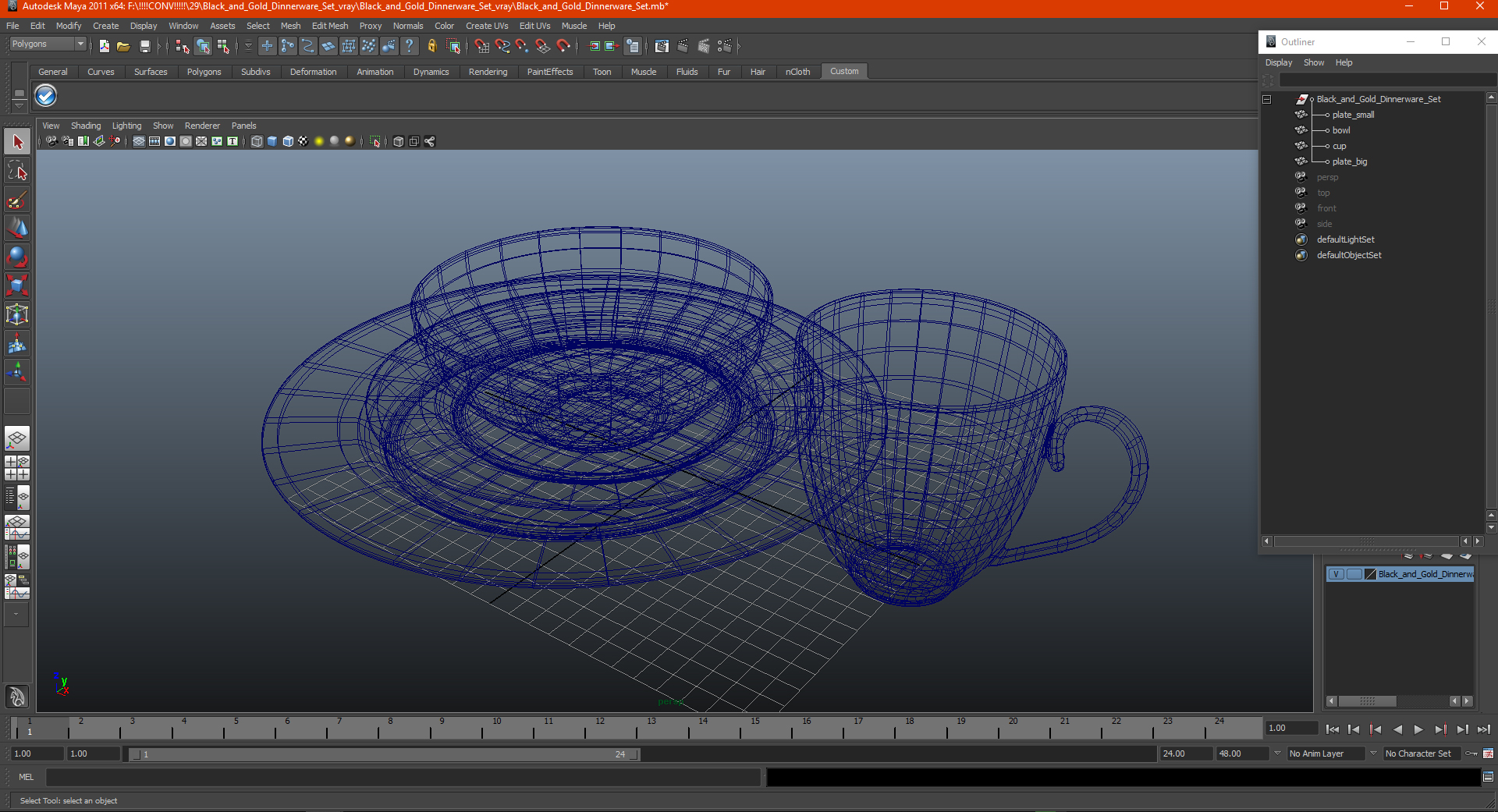Toggle smooth shade all blue cube
Viewport: 1498px width, 812px height.
coord(272,141)
